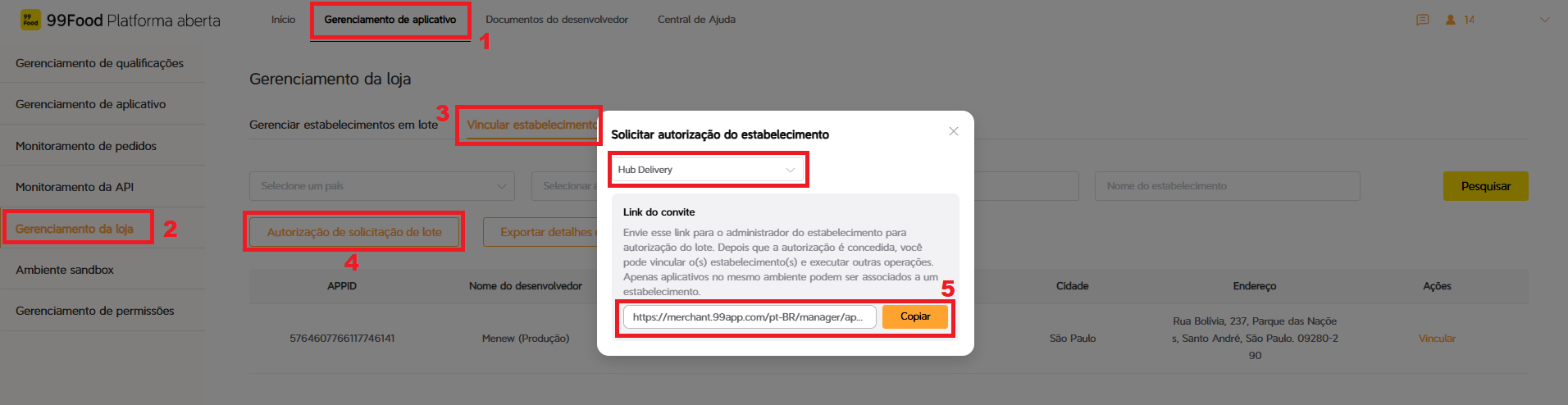This screenshot has height=405, width=1568.
Task: Click the user profile avatar icon
Action: [1450, 20]
